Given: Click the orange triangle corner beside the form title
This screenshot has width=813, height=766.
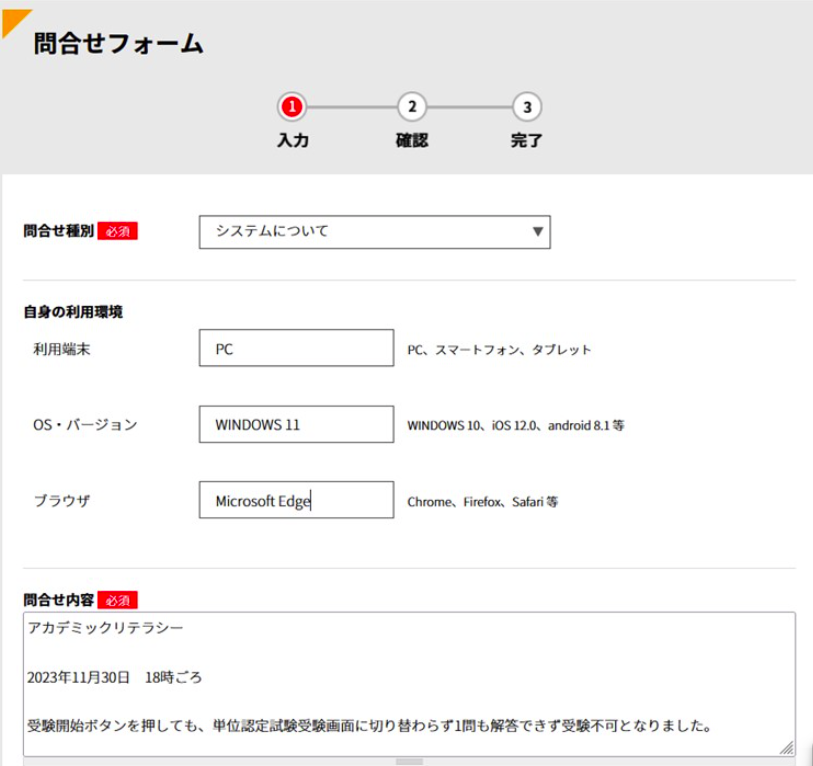Looking at the screenshot, I should tap(14, 20).
